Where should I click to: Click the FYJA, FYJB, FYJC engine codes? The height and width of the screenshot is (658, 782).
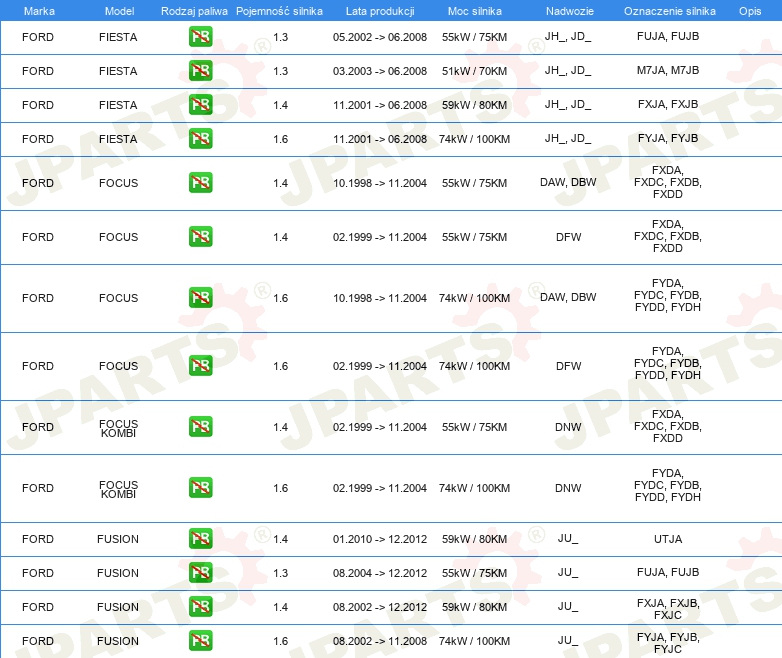click(x=668, y=643)
